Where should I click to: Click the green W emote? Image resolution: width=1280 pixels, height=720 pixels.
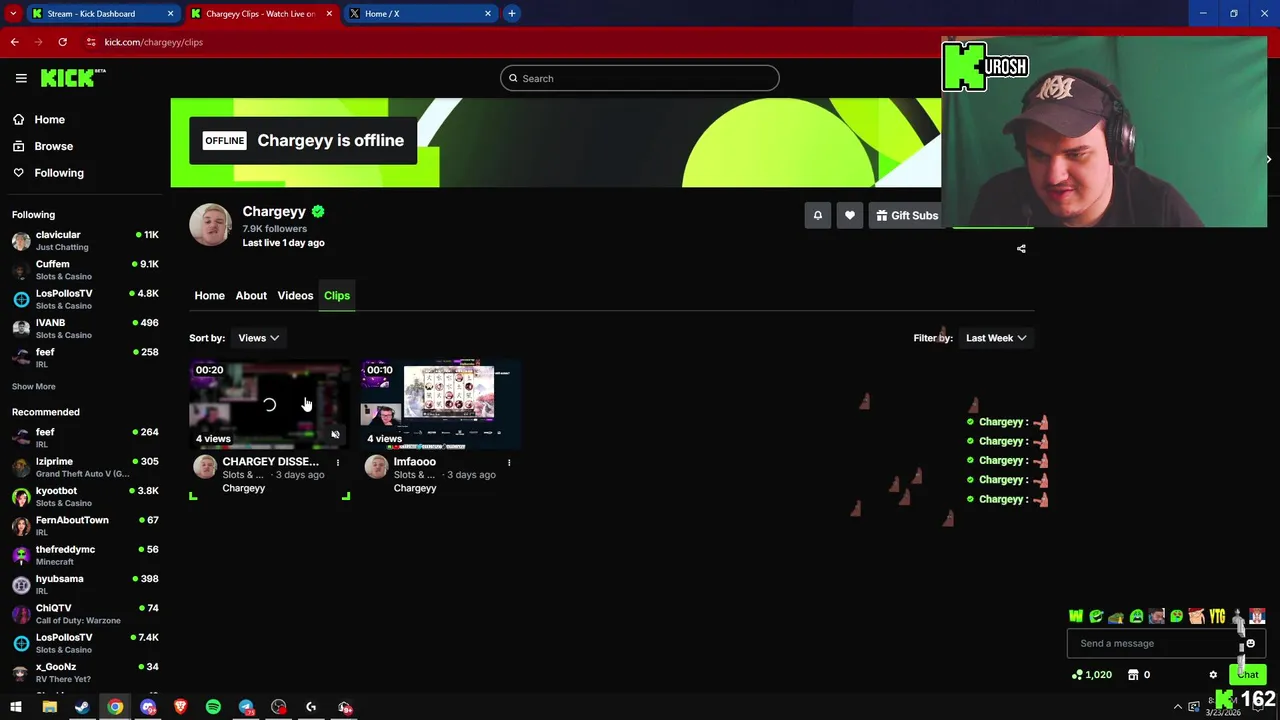tap(1076, 617)
